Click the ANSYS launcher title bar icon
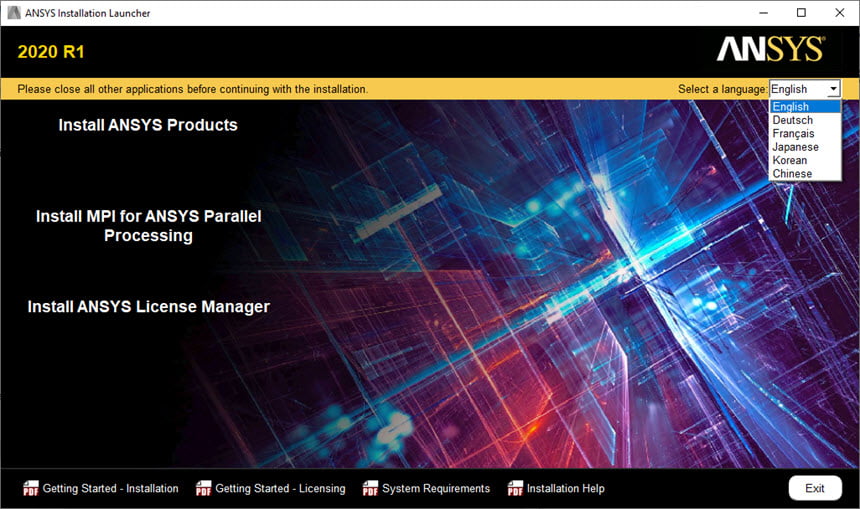The image size is (860, 509). (14, 13)
